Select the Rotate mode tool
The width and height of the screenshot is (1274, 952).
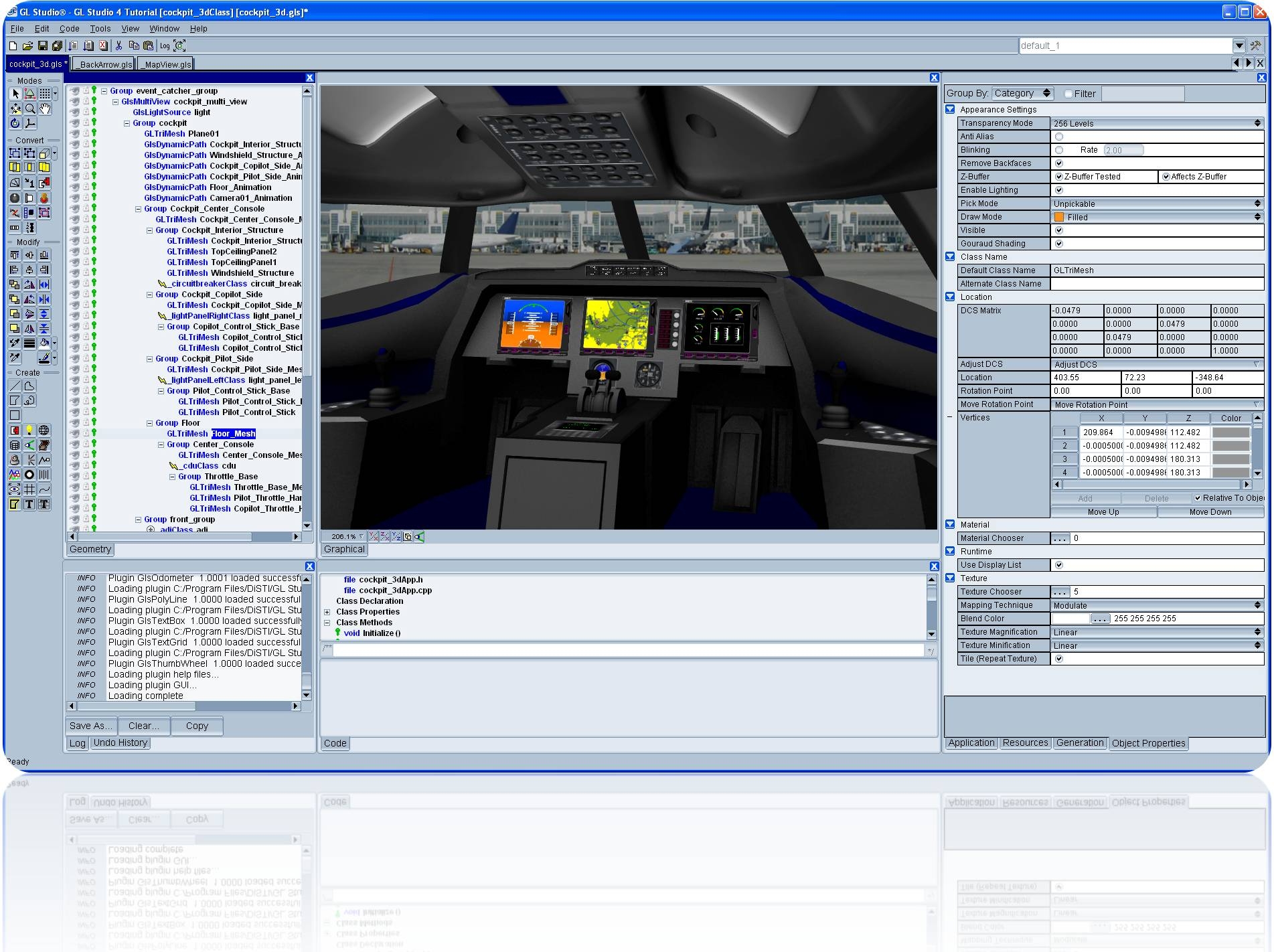pyautogui.click(x=15, y=123)
